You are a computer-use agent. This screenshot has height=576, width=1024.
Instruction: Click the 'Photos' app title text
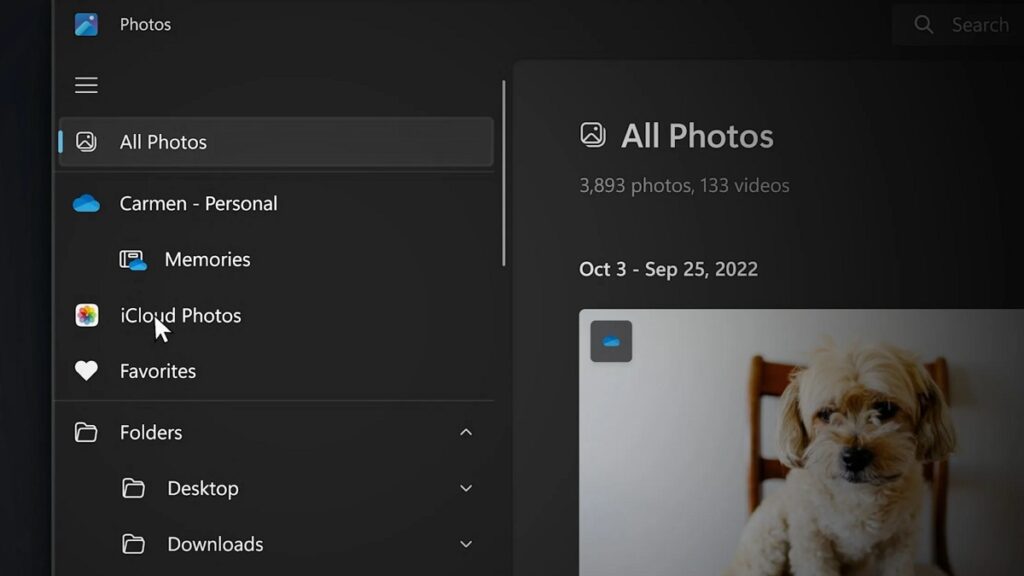coord(145,25)
